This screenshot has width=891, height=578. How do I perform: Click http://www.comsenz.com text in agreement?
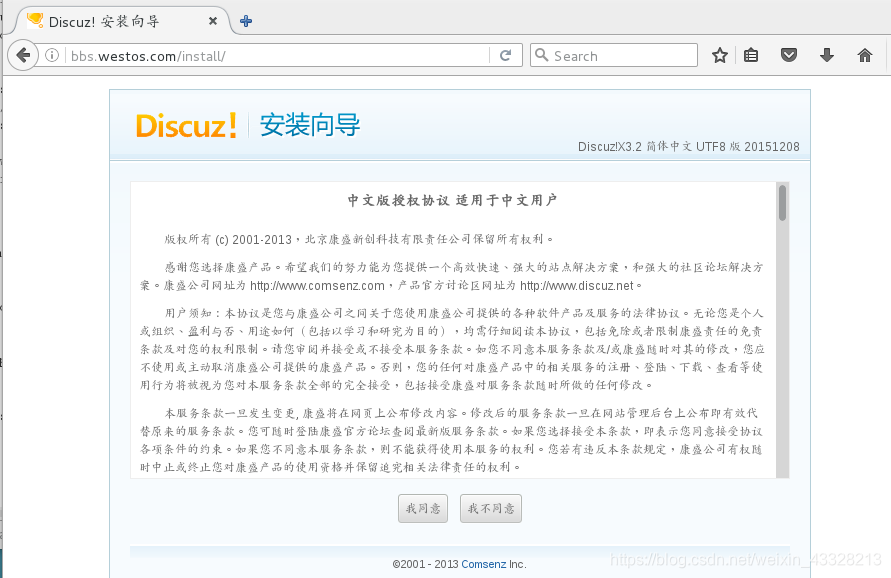coord(317,285)
